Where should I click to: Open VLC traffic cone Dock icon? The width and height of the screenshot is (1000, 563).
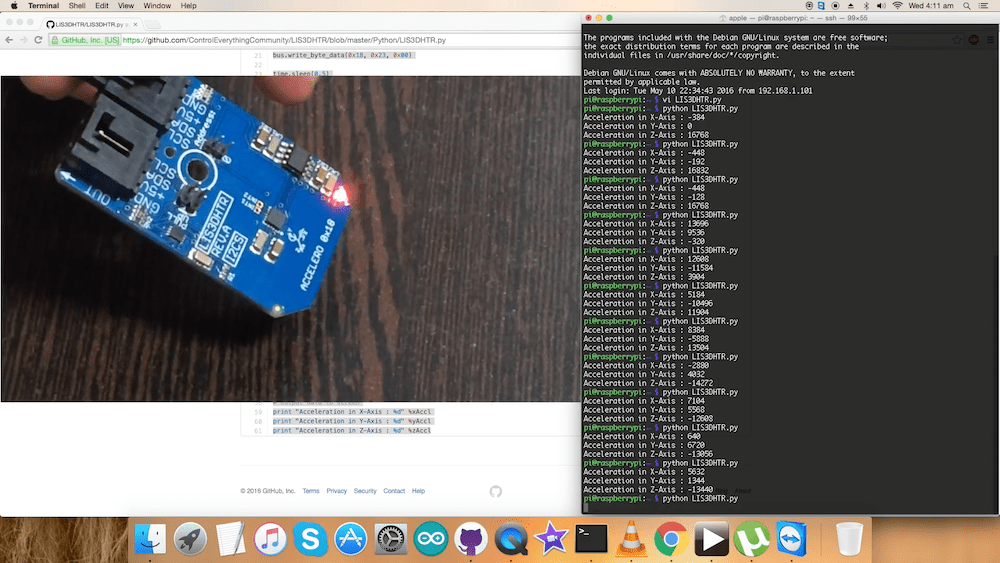point(631,539)
